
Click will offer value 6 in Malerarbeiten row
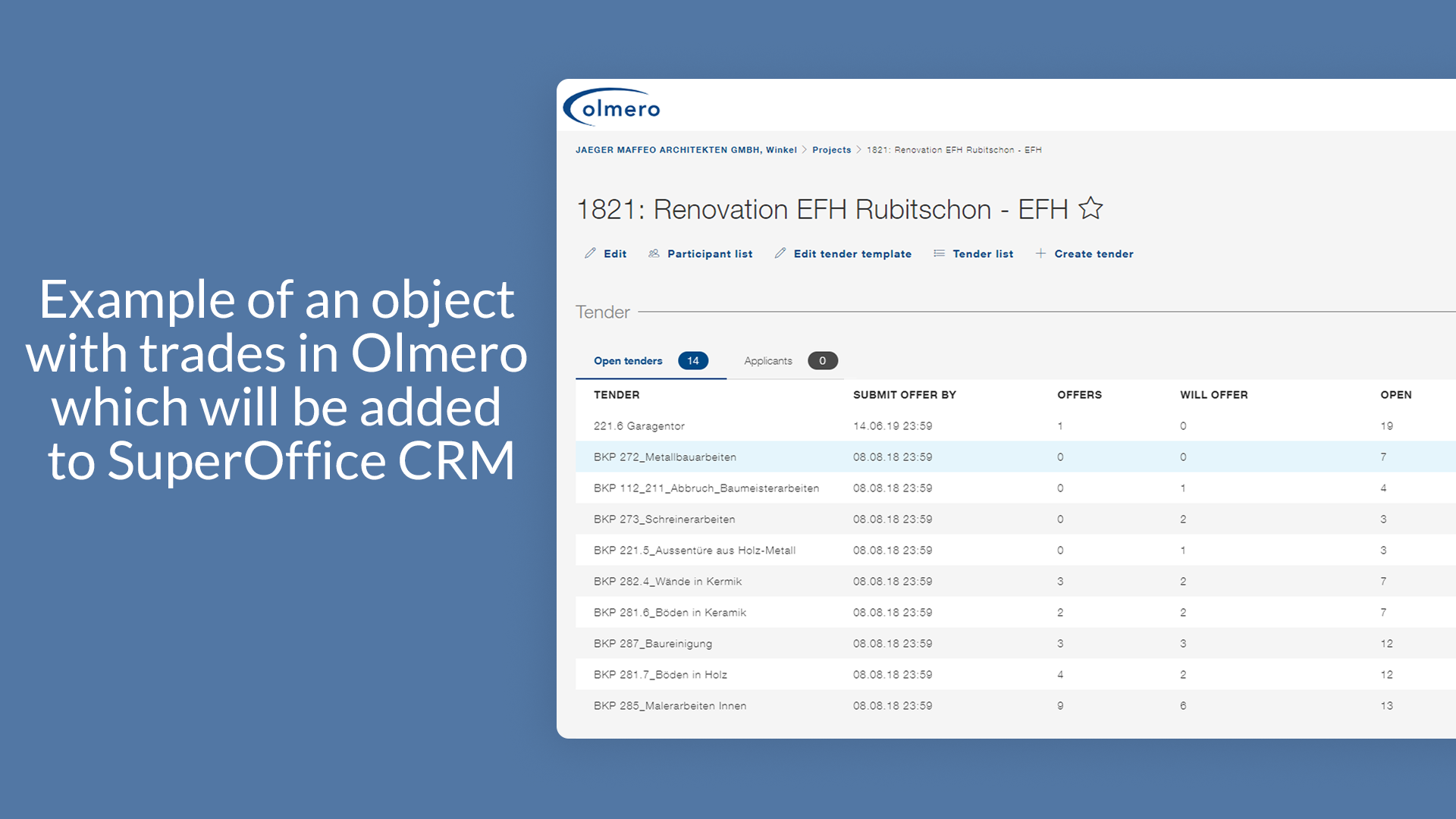point(1183,706)
